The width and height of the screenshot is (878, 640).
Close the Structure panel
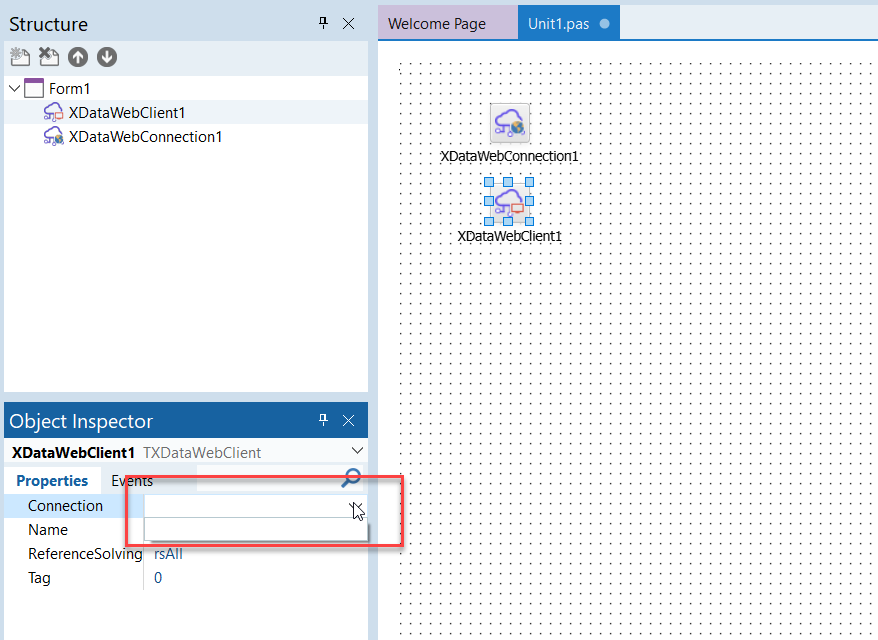click(x=348, y=24)
